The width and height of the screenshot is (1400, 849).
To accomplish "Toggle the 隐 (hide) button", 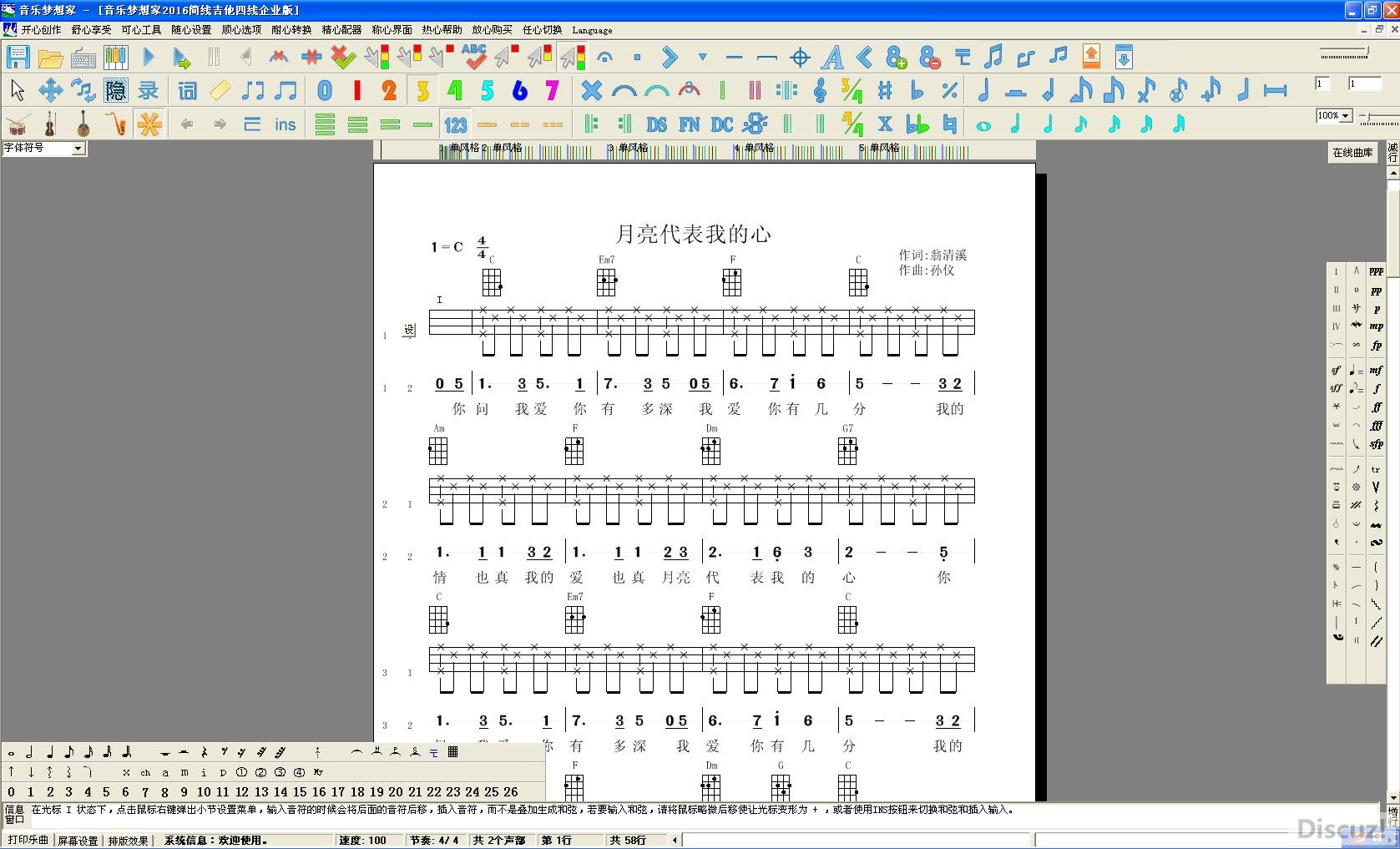I will point(115,90).
